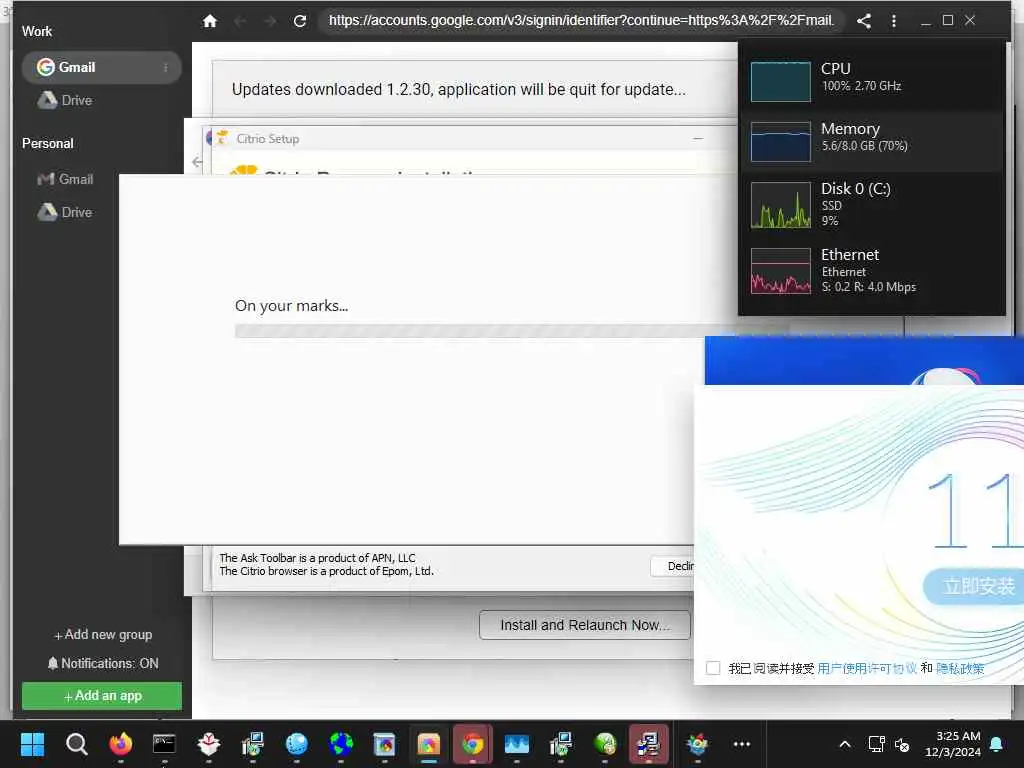Screen dimensions: 1024x768
Task: Select the Ethernet performance tile
Action: pyautogui.click(x=872, y=270)
